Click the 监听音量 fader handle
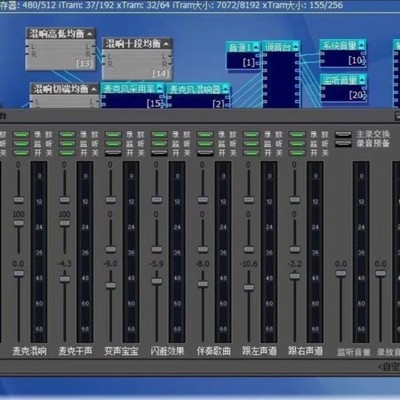 click(x=341, y=274)
